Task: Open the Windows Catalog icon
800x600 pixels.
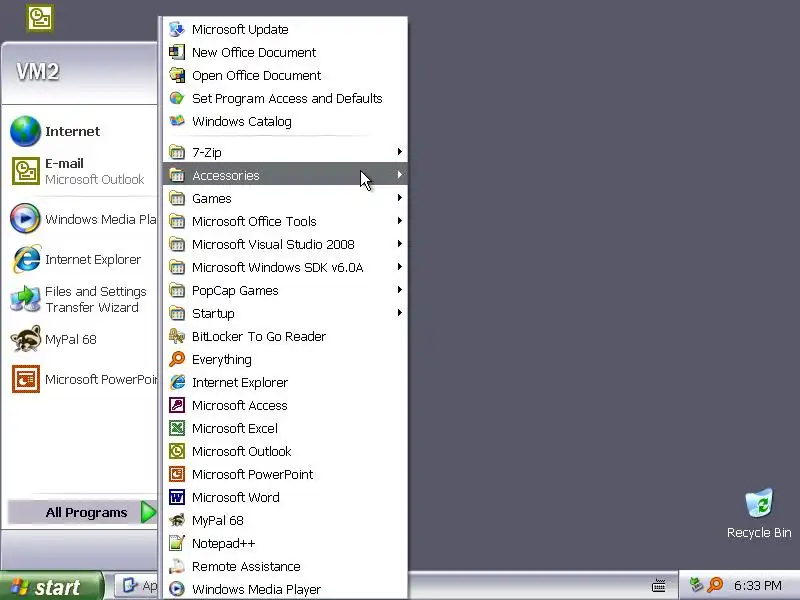Action: click(177, 121)
